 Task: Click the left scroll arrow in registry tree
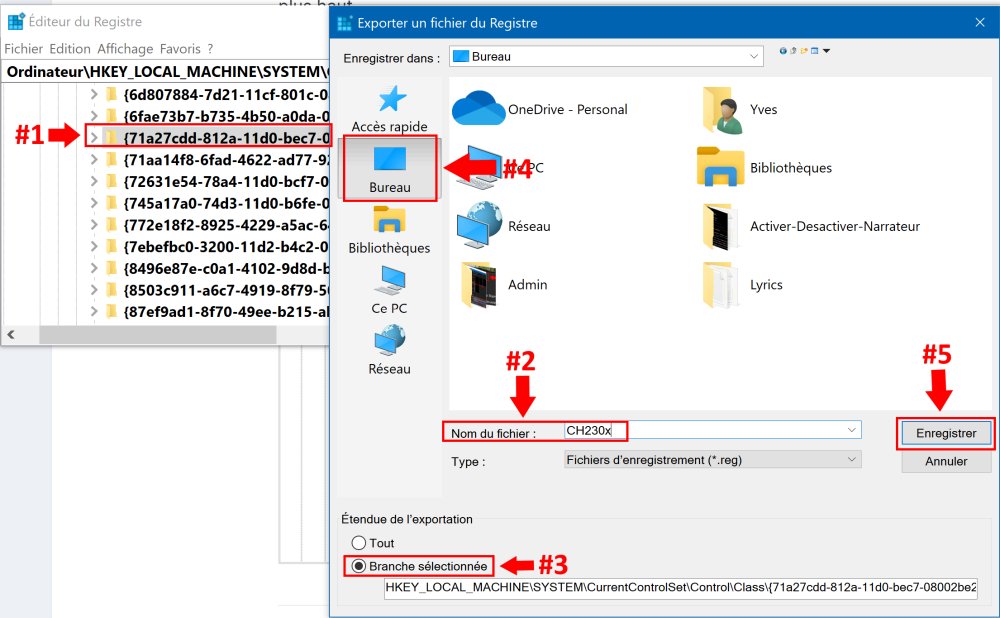(11, 334)
